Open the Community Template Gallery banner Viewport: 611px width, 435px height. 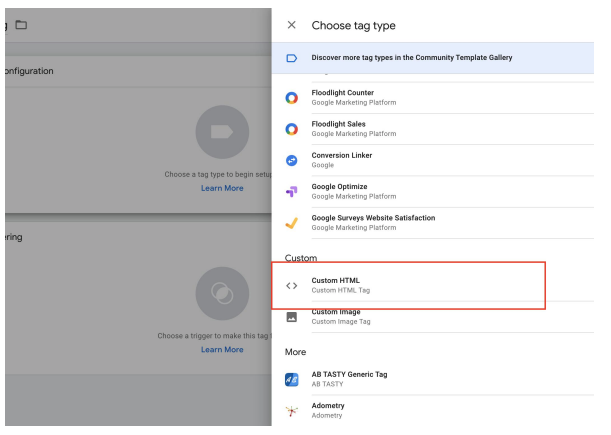(x=433, y=58)
